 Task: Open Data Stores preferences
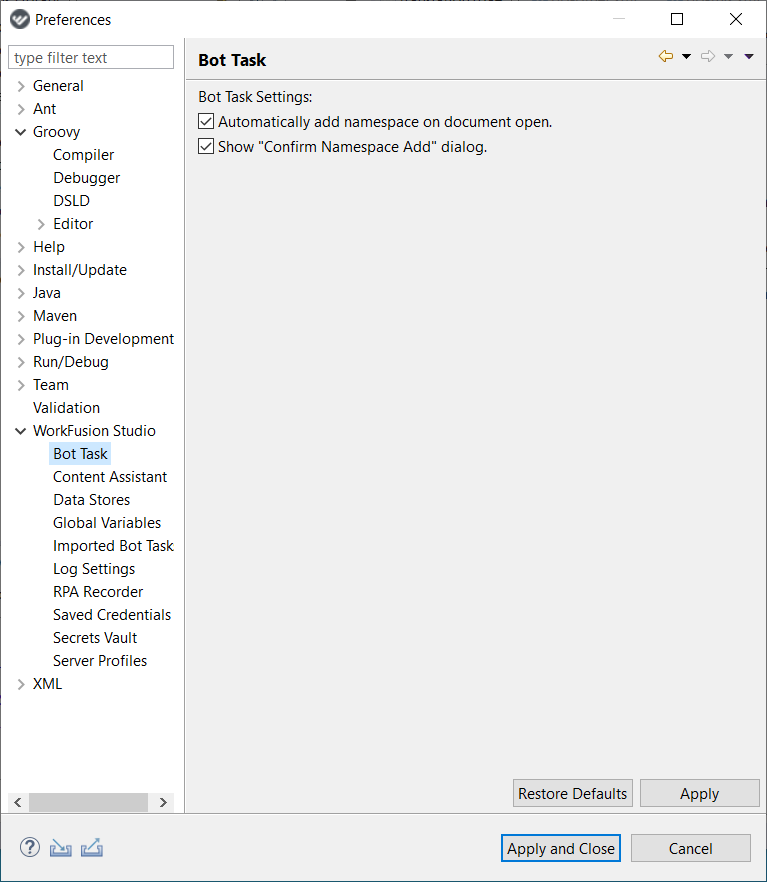pyautogui.click(x=91, y=500)
